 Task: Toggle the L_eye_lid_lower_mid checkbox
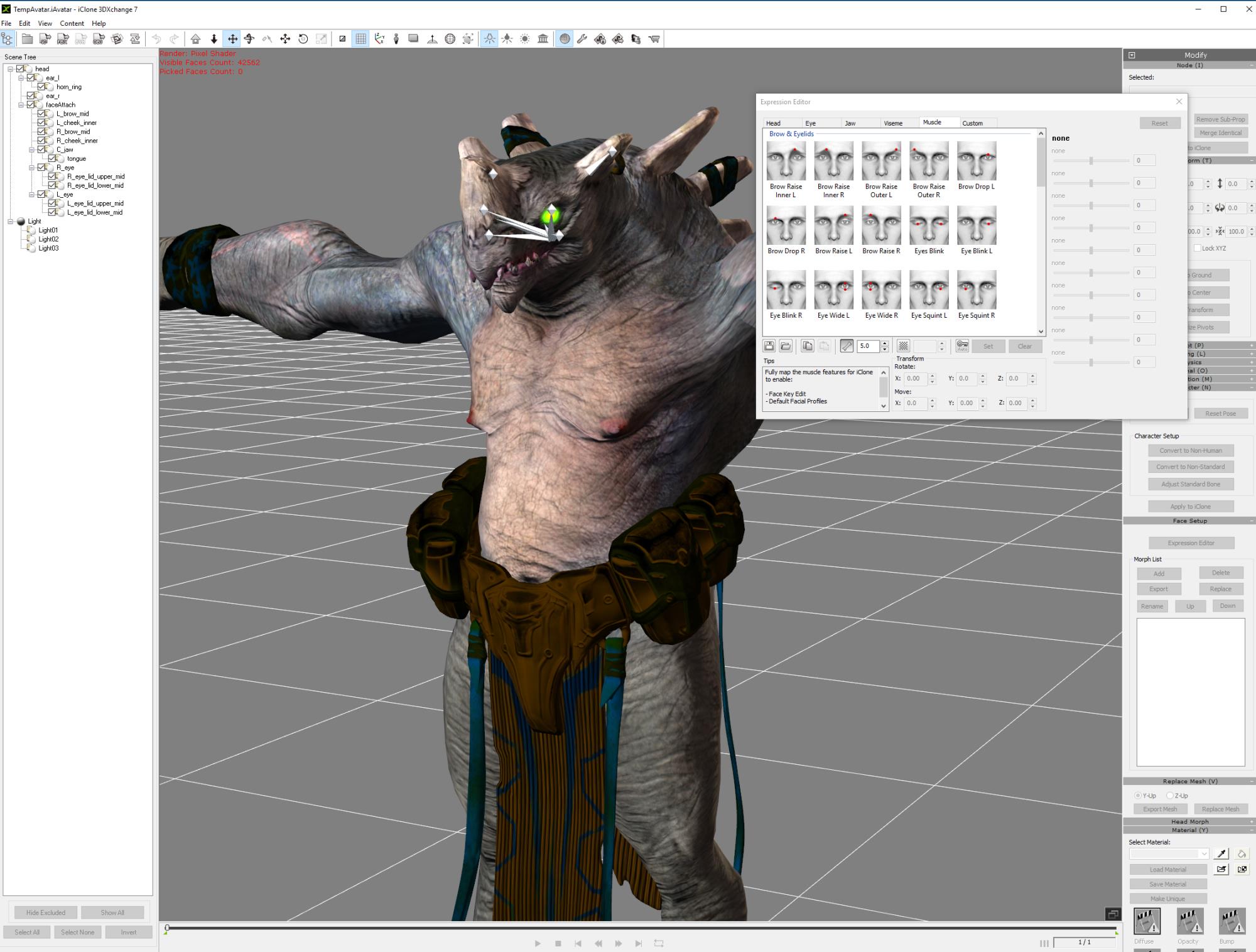pos(52,212)
